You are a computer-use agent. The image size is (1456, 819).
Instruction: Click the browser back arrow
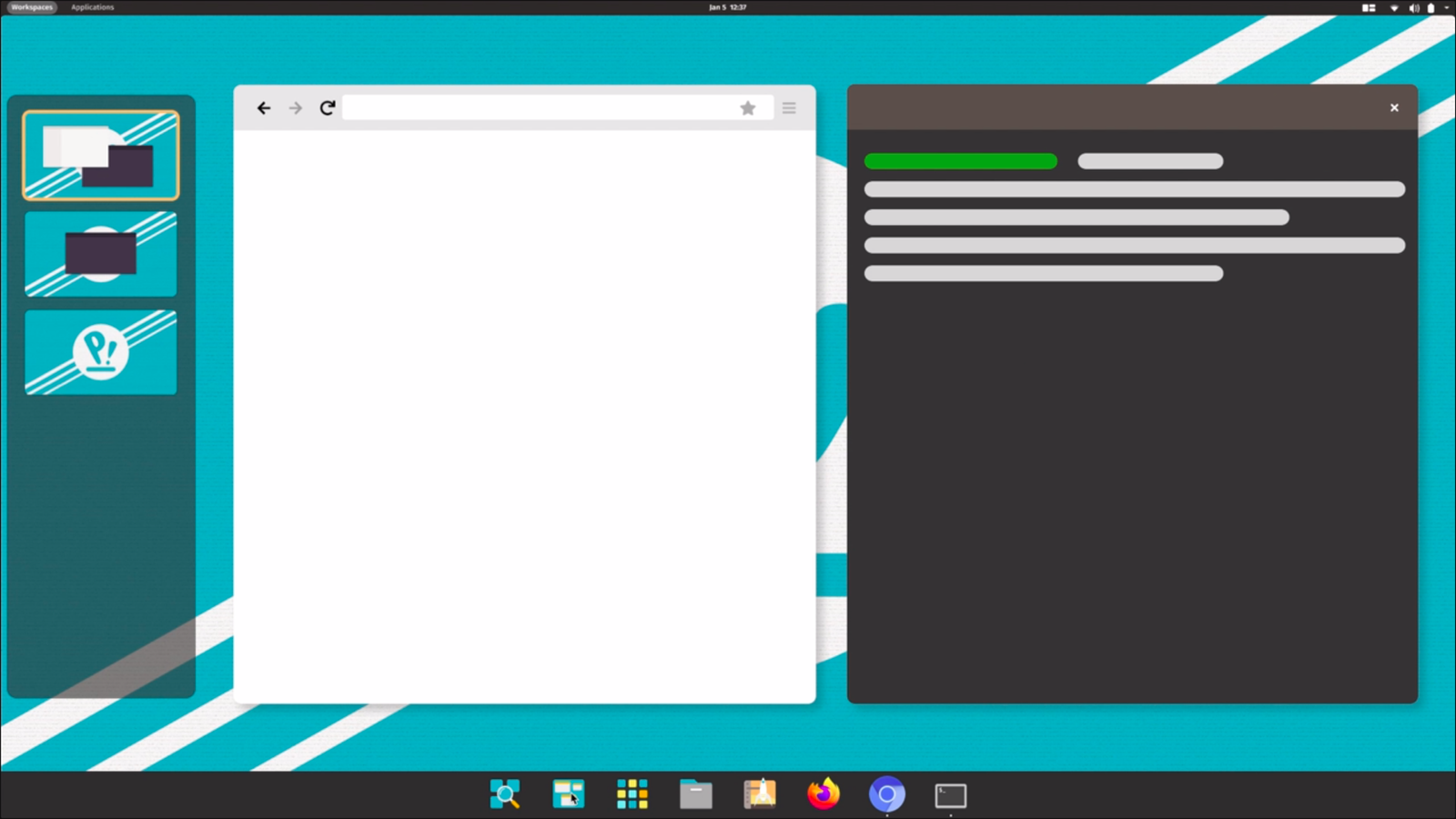264,108
